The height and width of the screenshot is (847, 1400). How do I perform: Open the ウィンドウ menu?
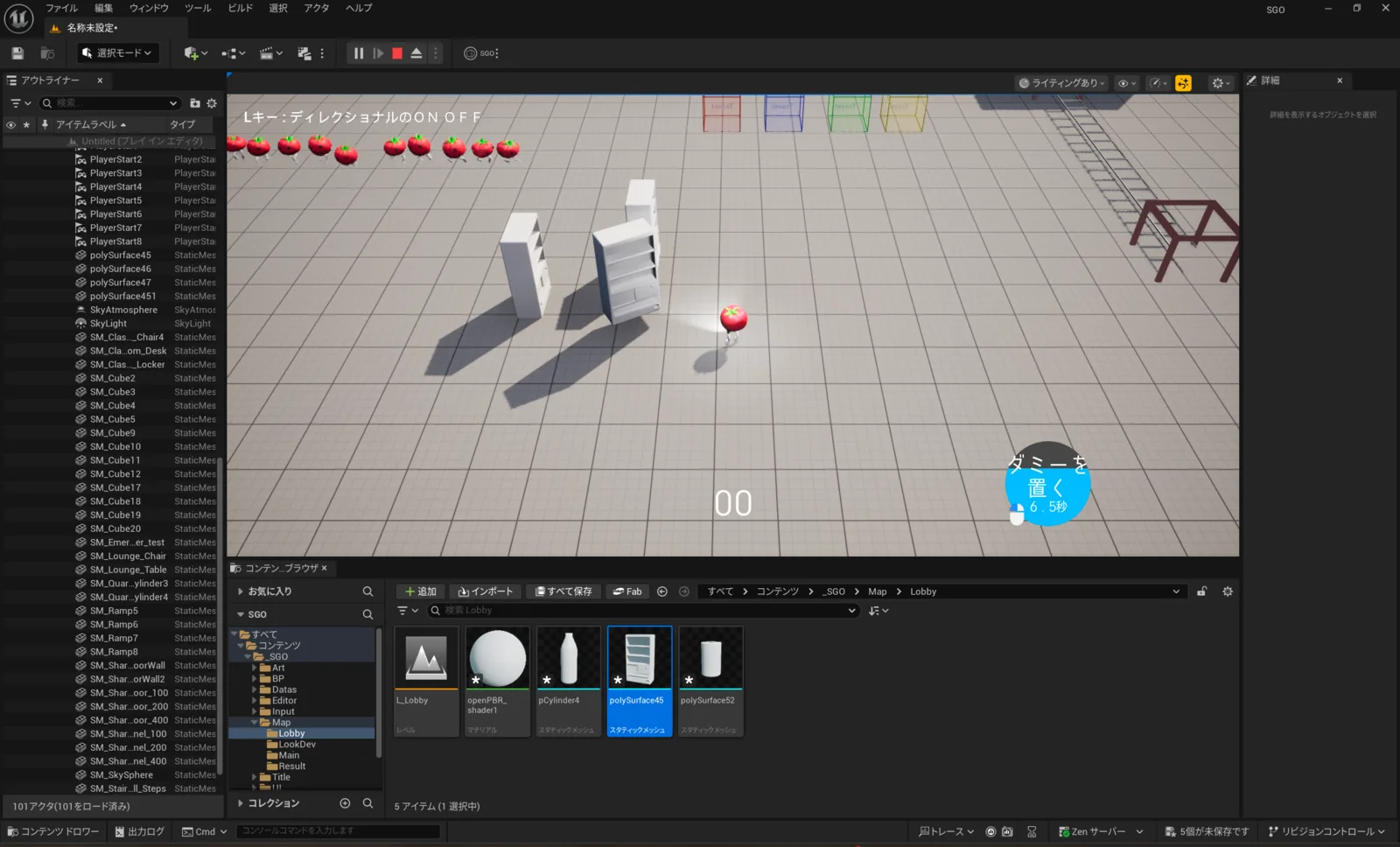tap(149, 8)
